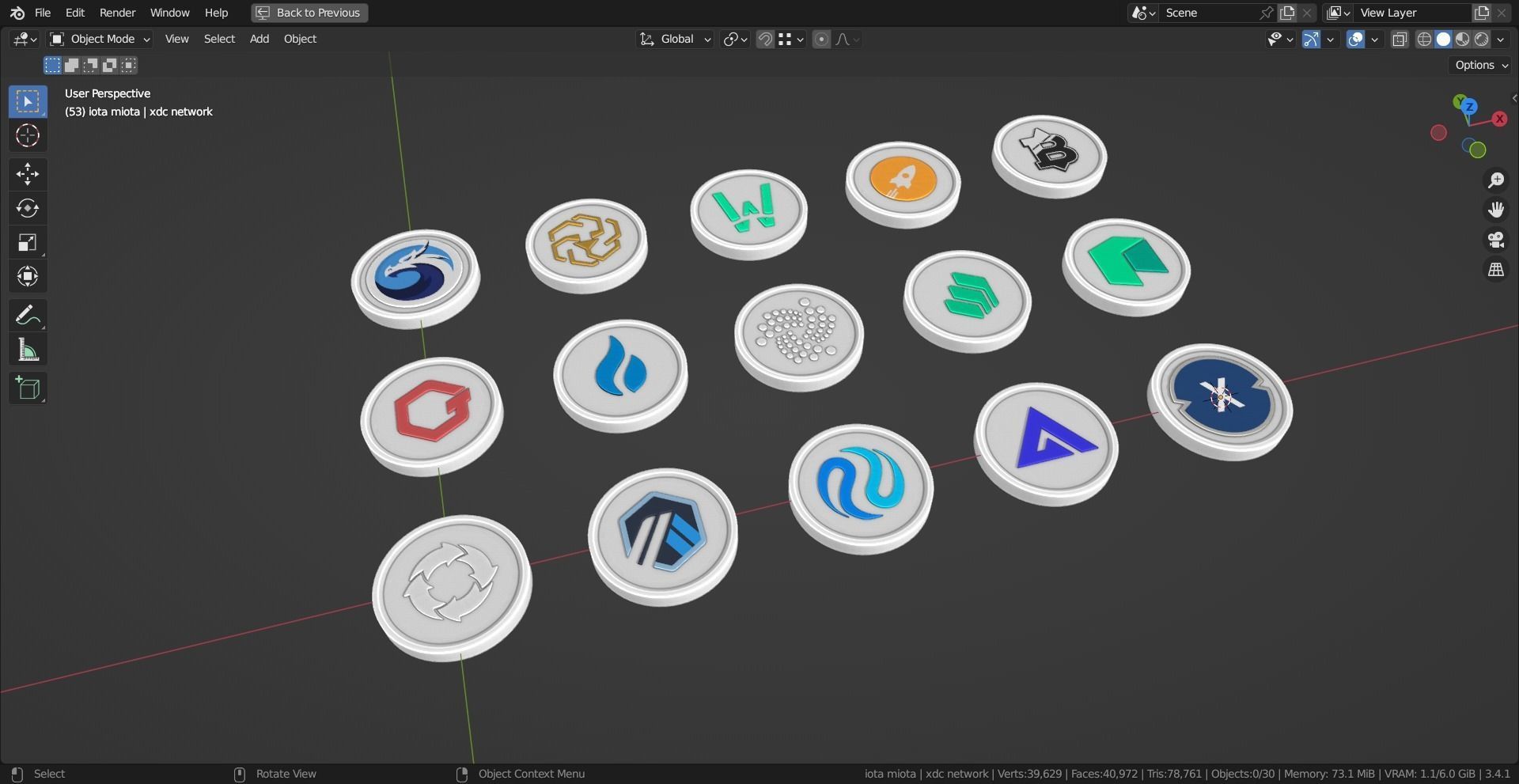The width and height of the screenshot is (1519, 784).
Task: Click the new view layer copy icon
Action: pos(1481,13)
